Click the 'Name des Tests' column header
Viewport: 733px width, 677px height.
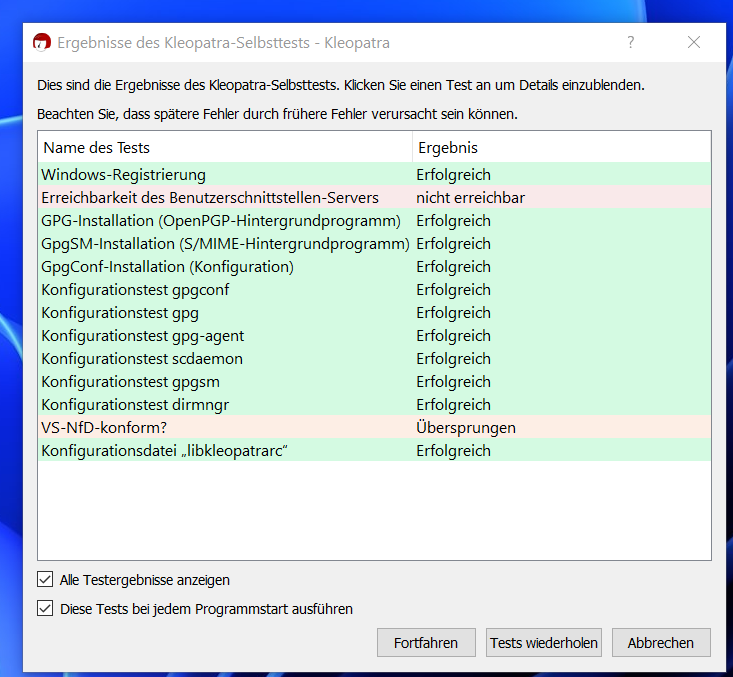pyautogui.click(x=225, y=148)
